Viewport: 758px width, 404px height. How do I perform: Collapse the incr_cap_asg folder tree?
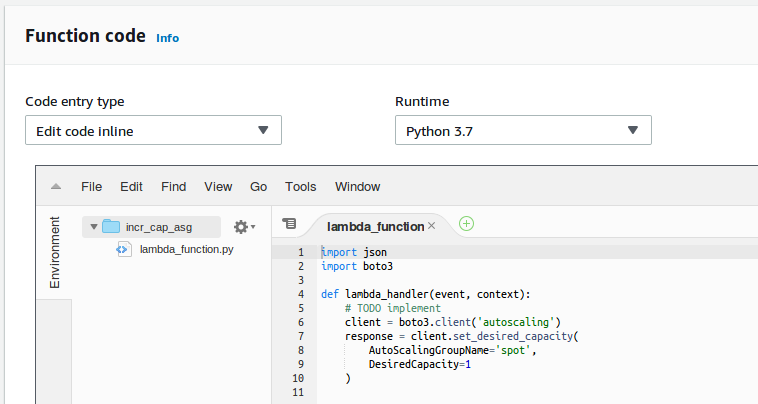94,227
